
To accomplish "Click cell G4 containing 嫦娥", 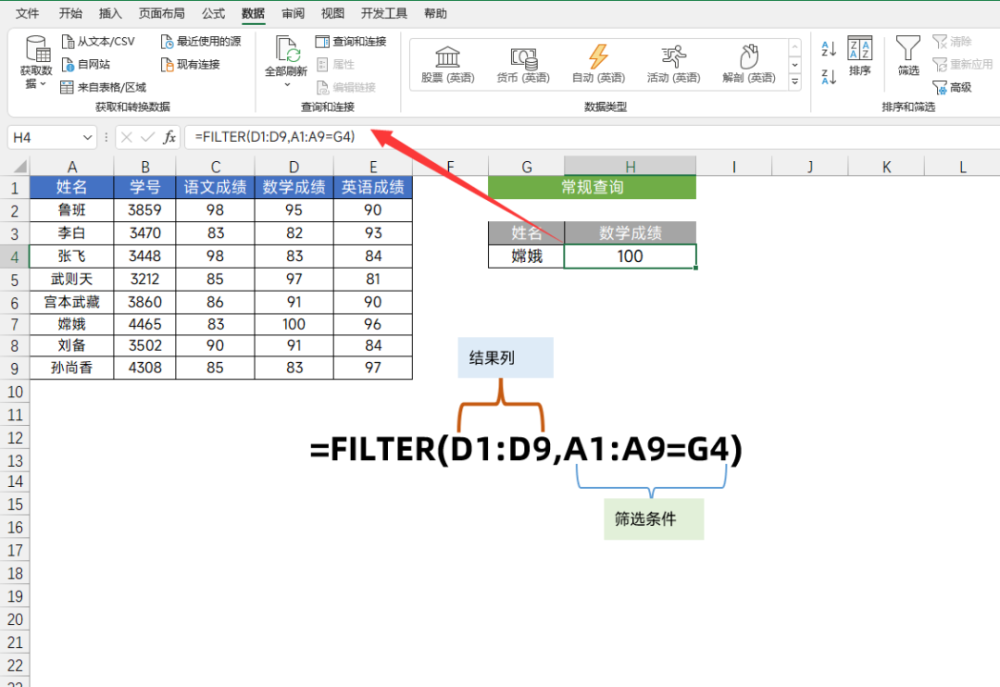I will [x=527, y=256].
